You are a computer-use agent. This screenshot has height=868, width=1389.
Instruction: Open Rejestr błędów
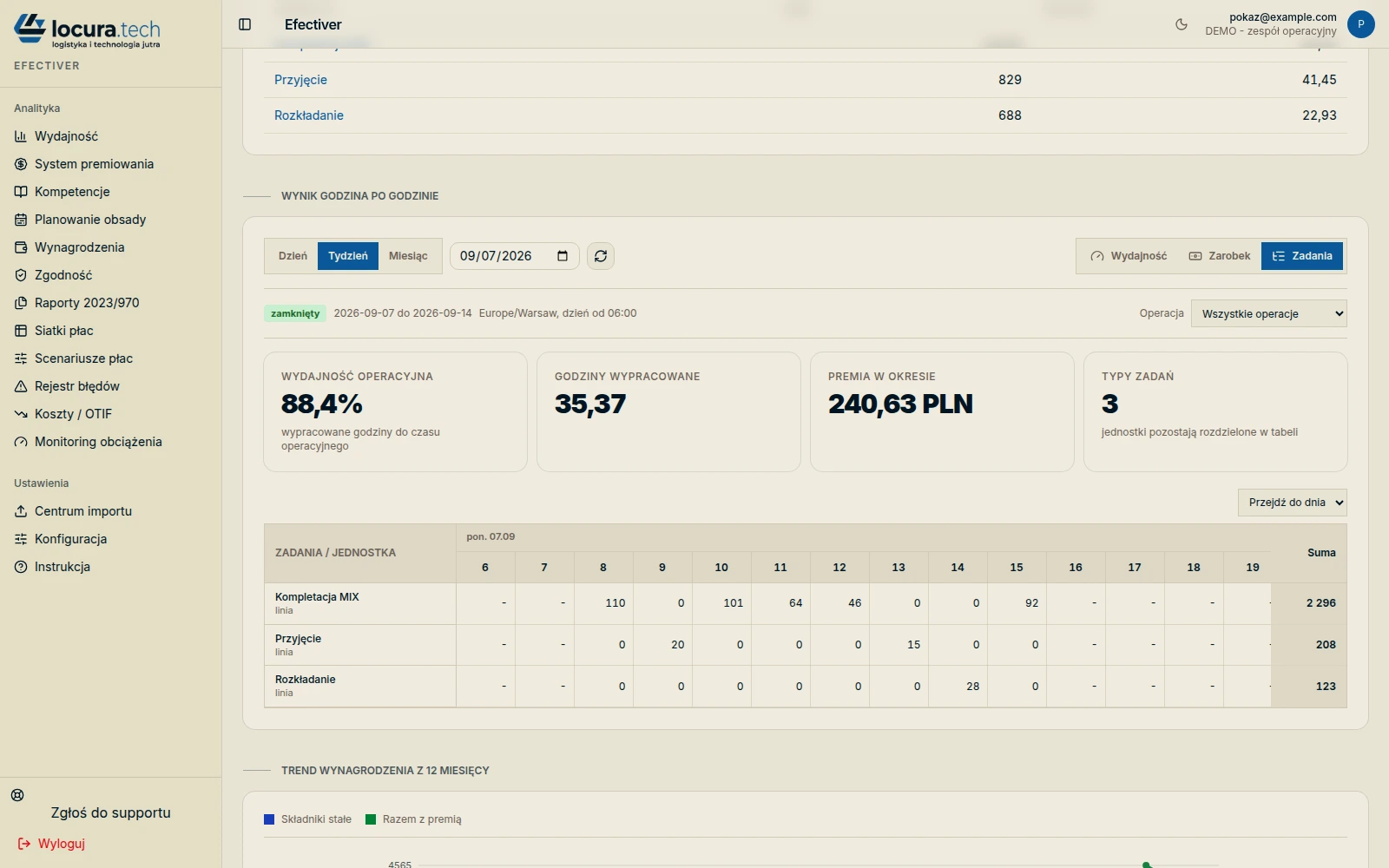[111, 386]
